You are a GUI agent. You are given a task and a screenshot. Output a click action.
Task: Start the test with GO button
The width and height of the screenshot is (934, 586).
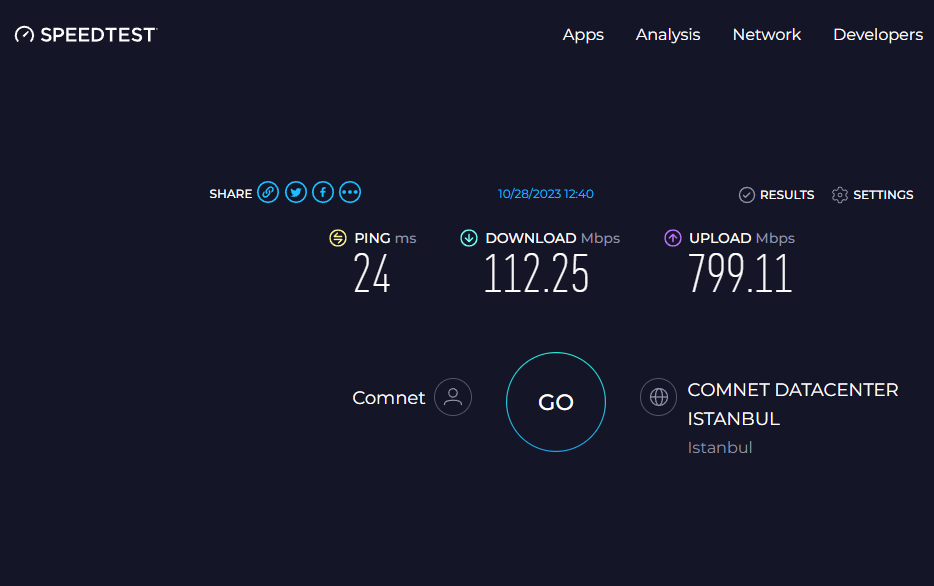point(556,402)
